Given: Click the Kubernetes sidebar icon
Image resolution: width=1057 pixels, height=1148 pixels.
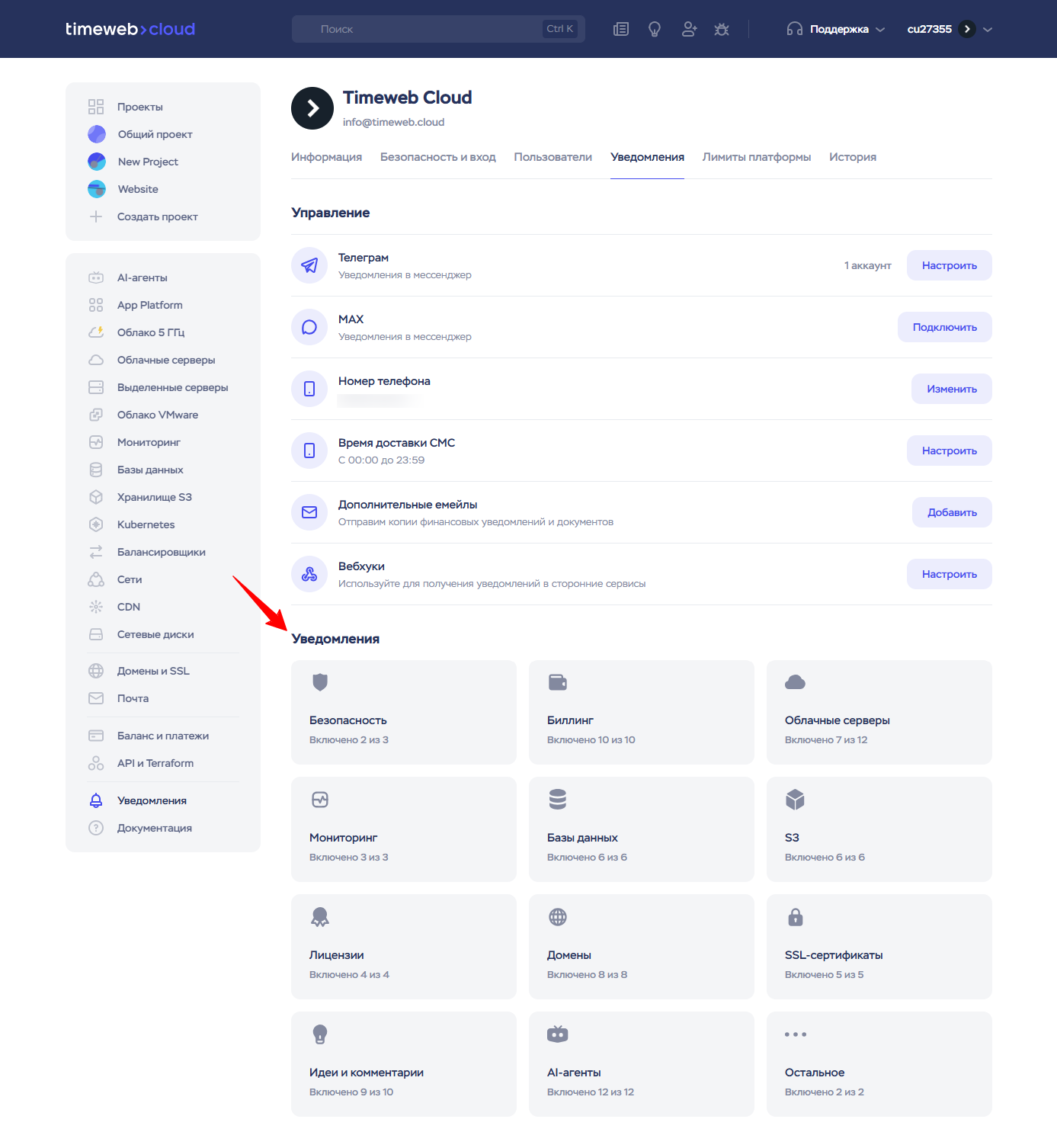Looking at the screenshot, I should 96,524.
